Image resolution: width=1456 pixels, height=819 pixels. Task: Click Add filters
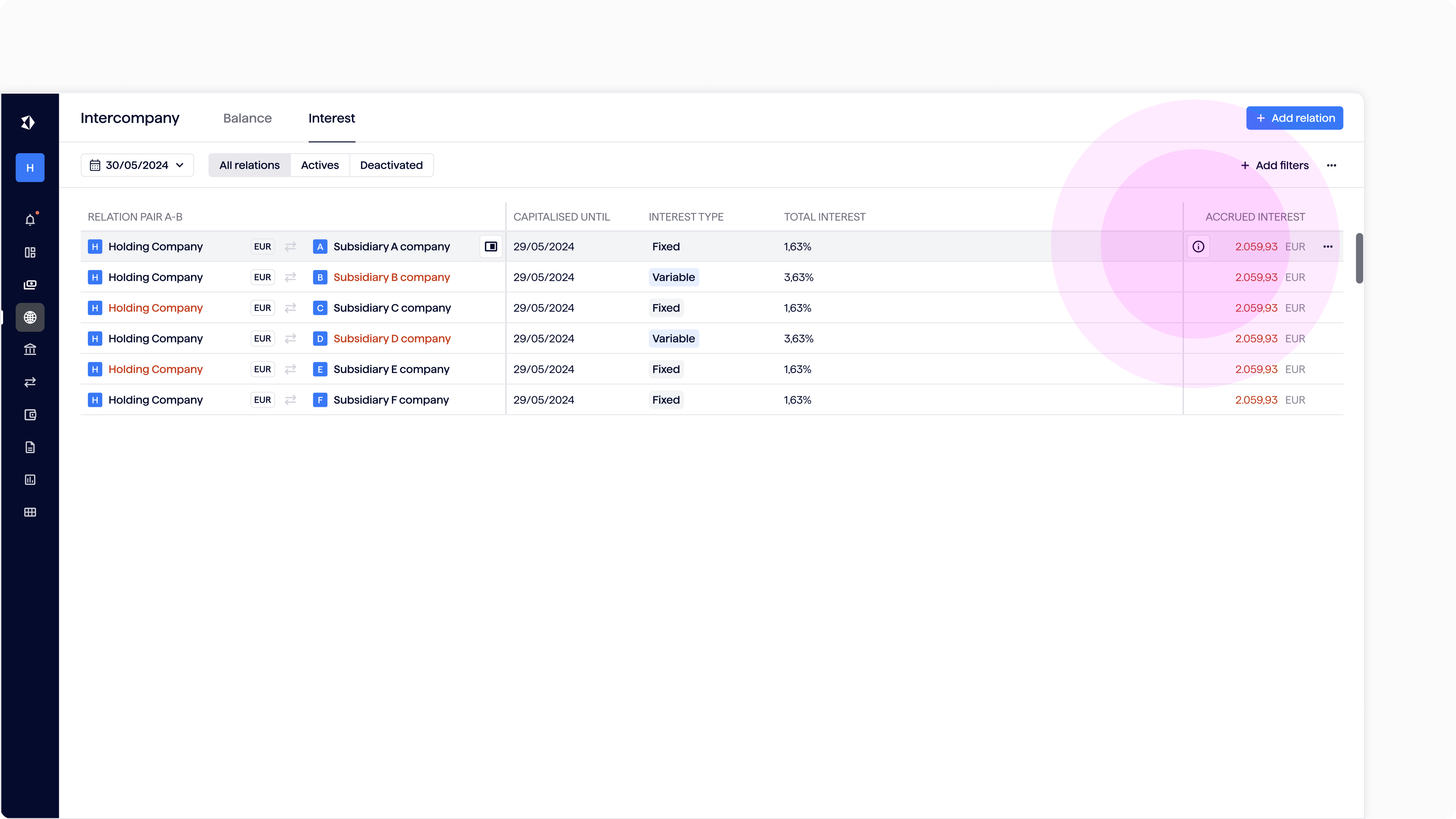[1274, 166]
